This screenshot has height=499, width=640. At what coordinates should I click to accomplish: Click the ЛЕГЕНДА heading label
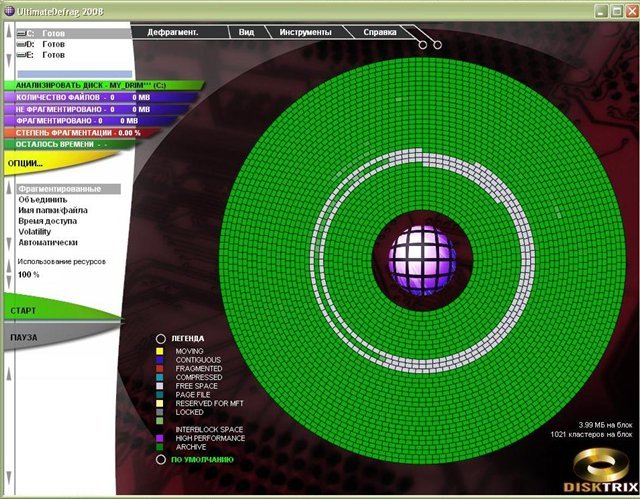tap(188, 339)
